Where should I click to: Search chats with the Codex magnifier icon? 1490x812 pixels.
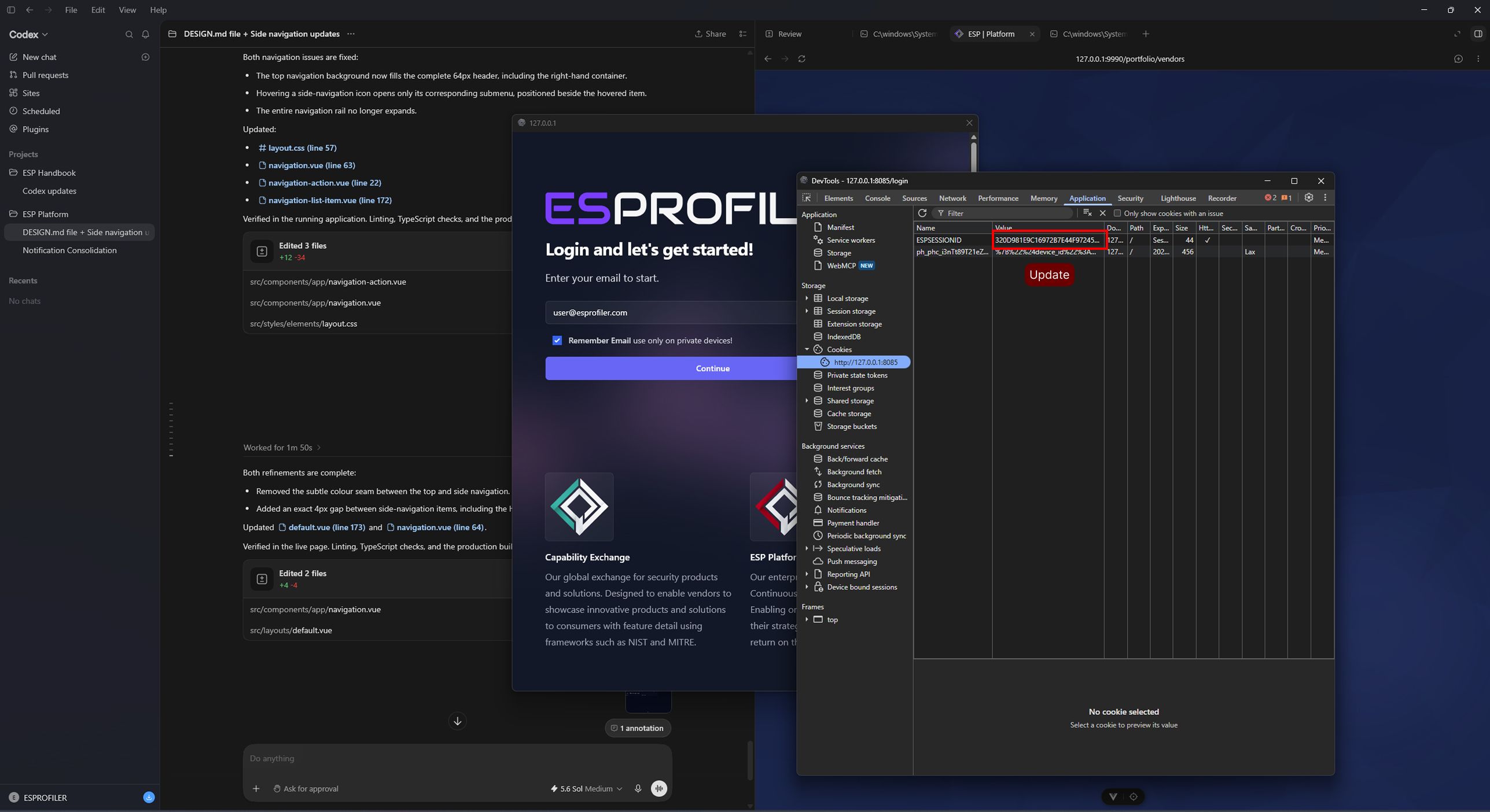(x=129, y=35)
